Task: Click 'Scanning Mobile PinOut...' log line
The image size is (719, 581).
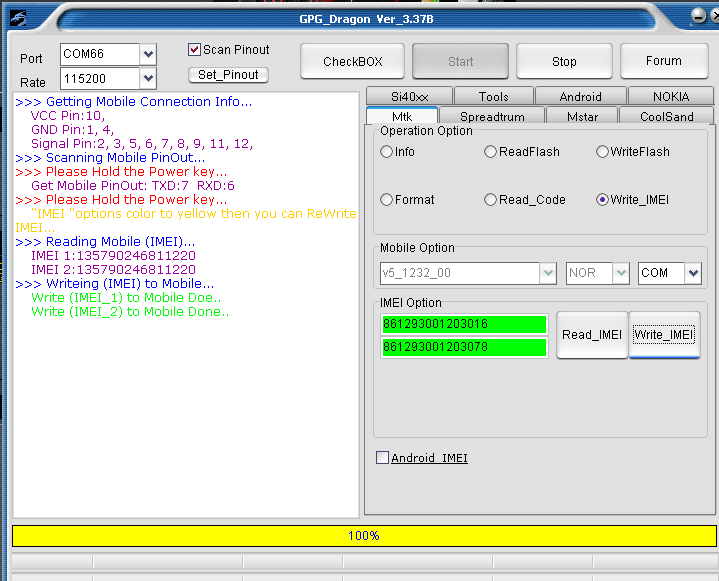Action: click(x=110, y=158)
